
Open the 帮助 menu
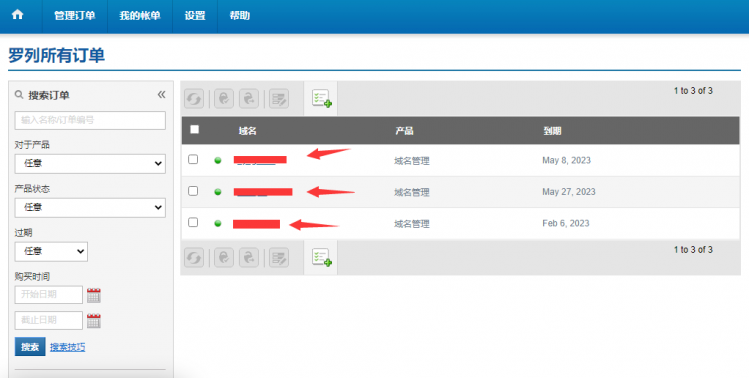[x=240, y=16]
